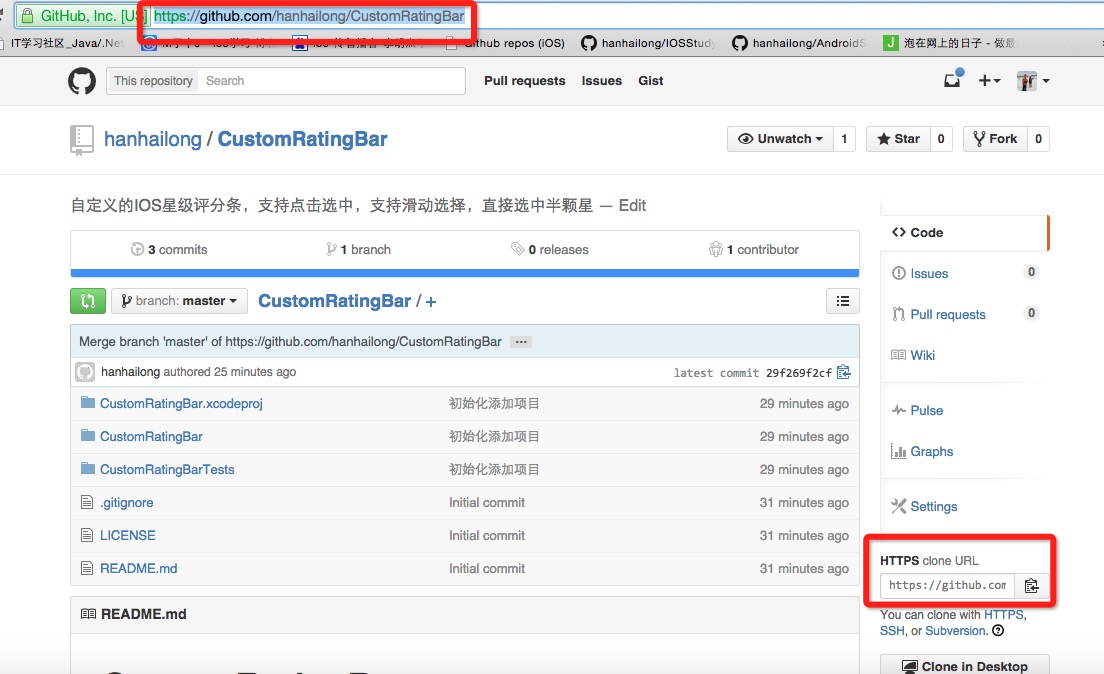This screenshot has width=1104, height=674.
Task: Click the green compare and review button
Action: [88, 301]
